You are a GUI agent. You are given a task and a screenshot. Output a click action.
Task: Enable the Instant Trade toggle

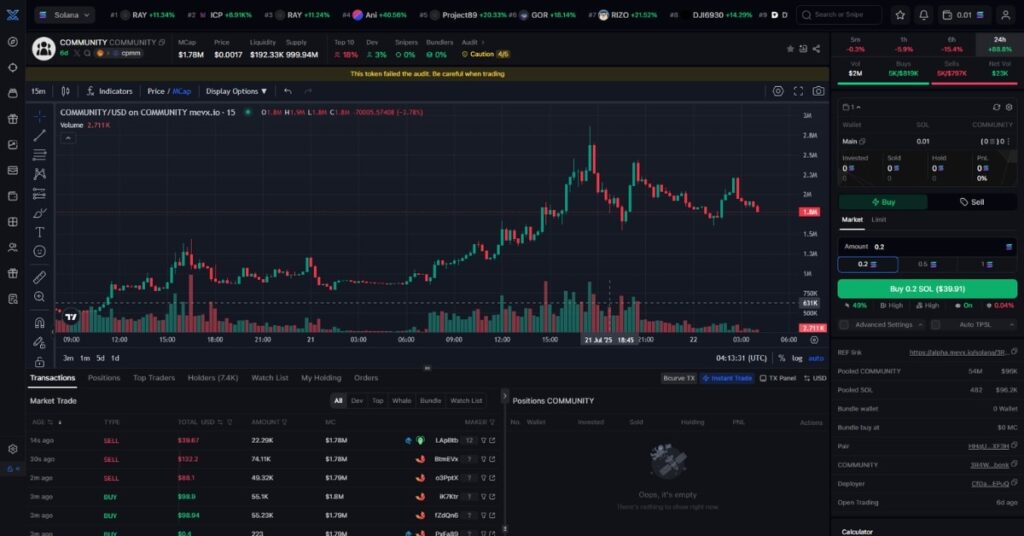(727, 378)
